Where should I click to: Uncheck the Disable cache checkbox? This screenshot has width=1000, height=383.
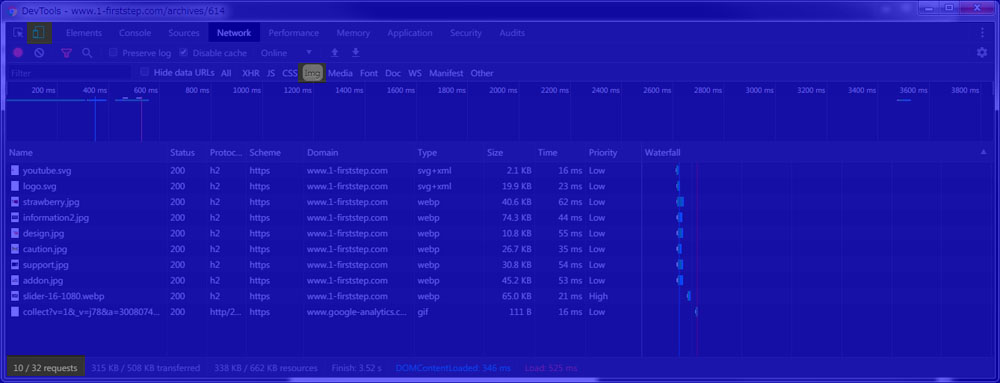tap(184, 53)
